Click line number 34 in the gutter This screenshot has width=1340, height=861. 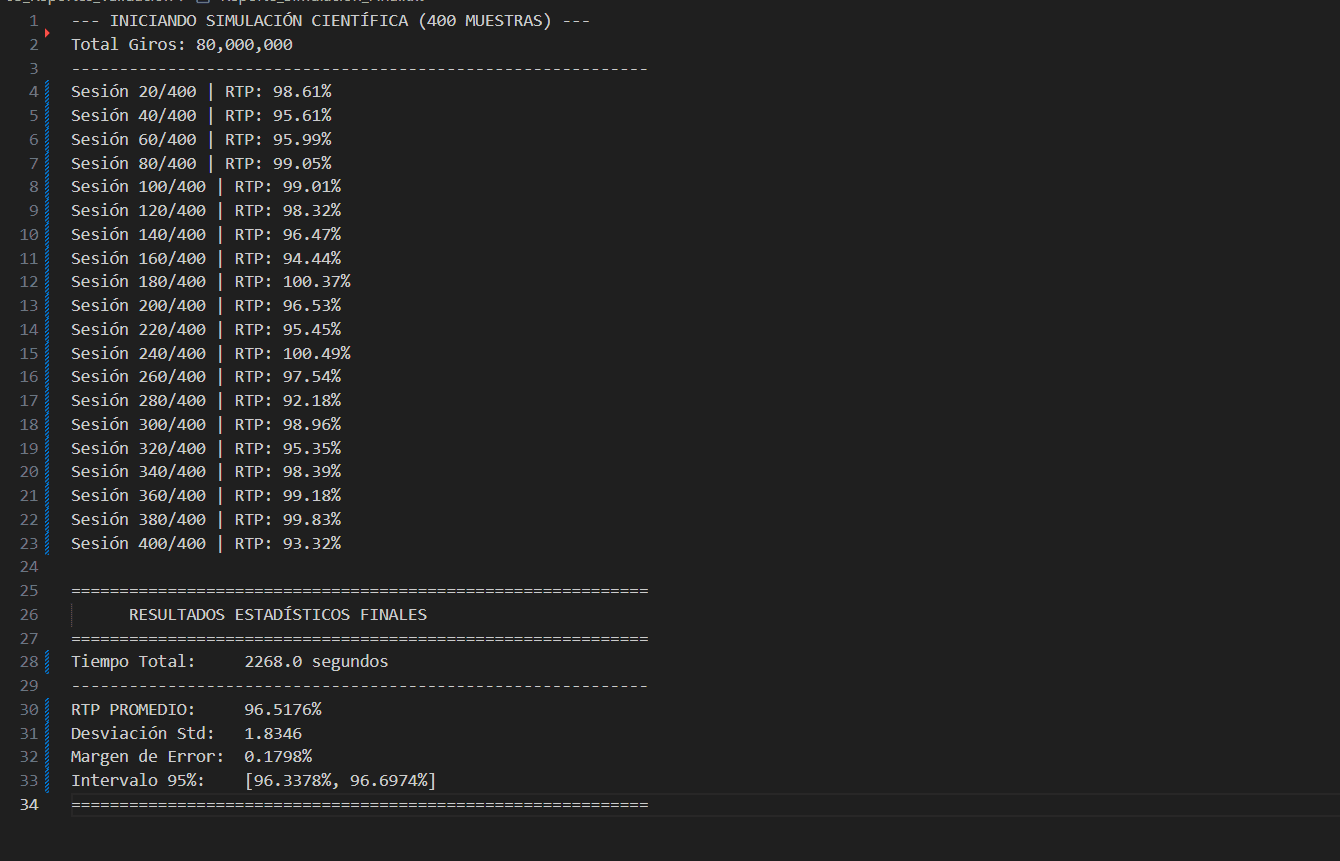(x=29, y=805)
